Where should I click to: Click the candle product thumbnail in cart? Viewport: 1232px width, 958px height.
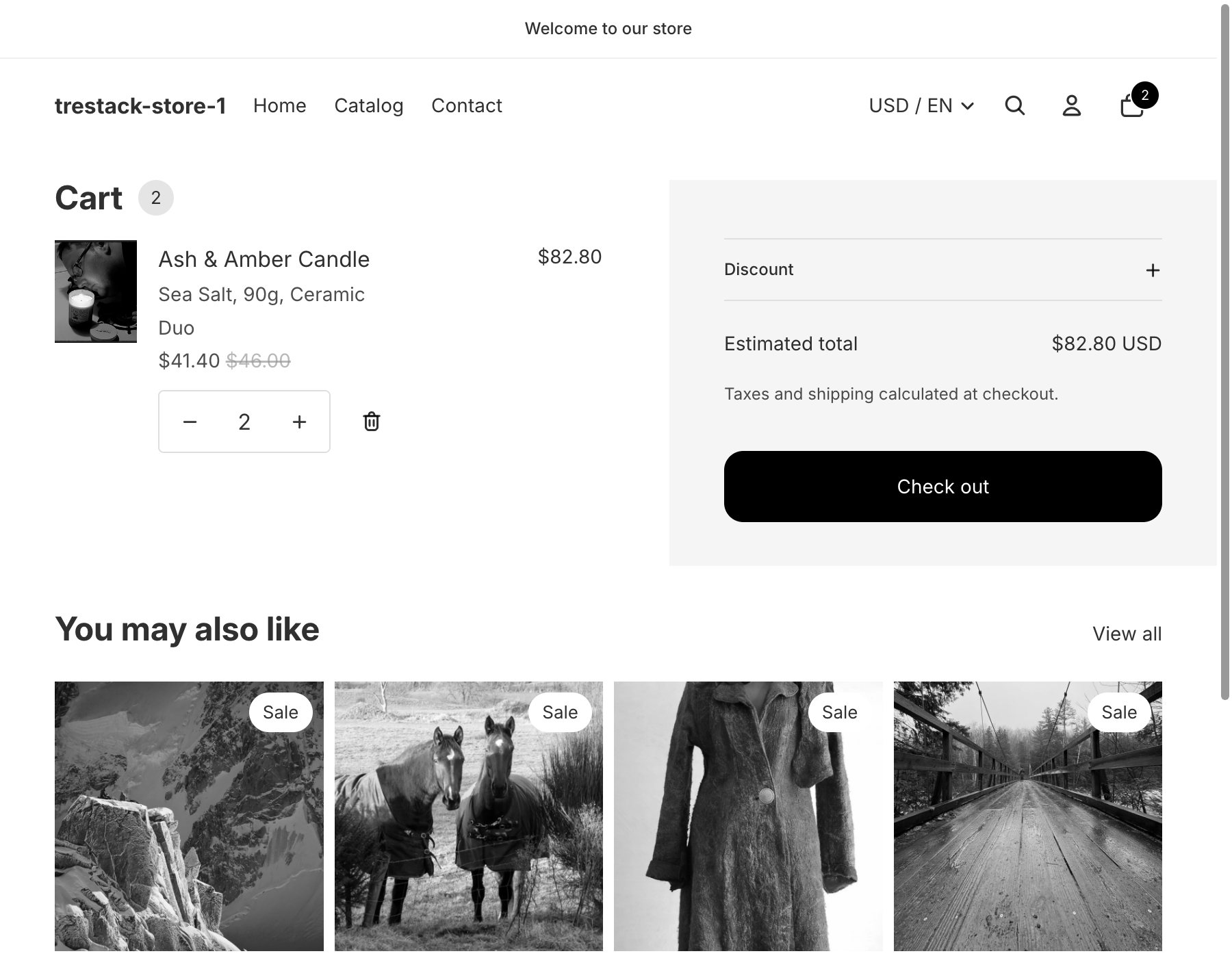pos(96,292)
